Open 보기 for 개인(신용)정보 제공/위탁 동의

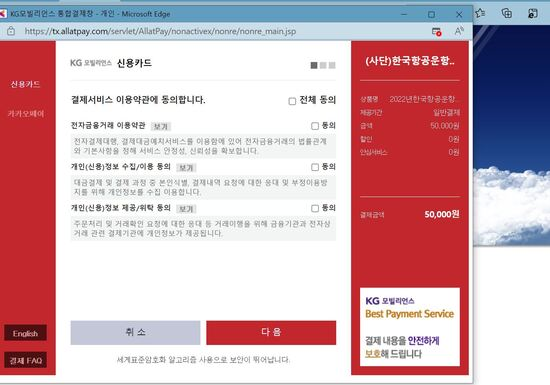pos(186,209)
